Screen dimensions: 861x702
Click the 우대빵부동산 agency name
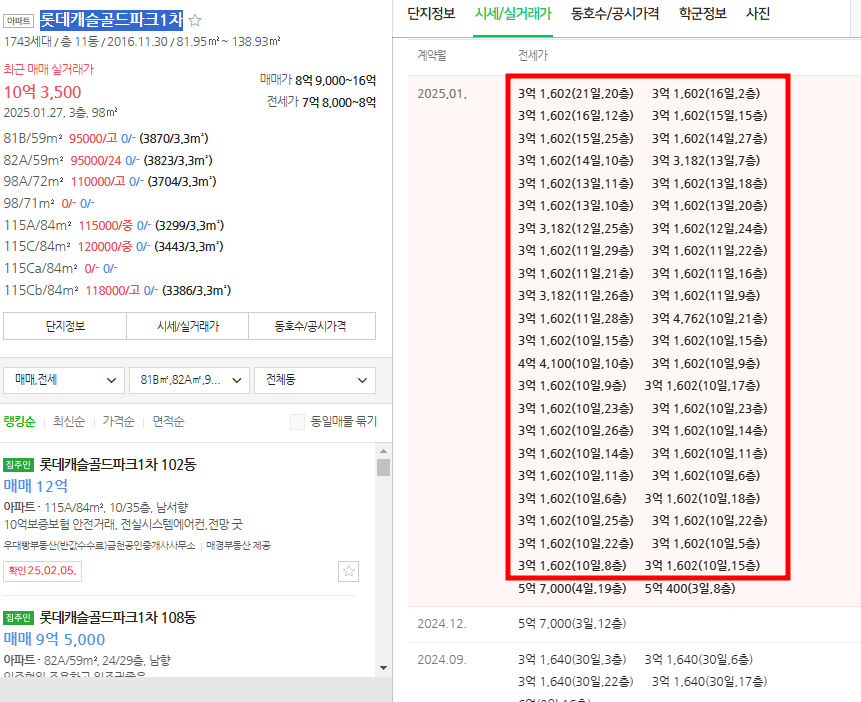99,545
